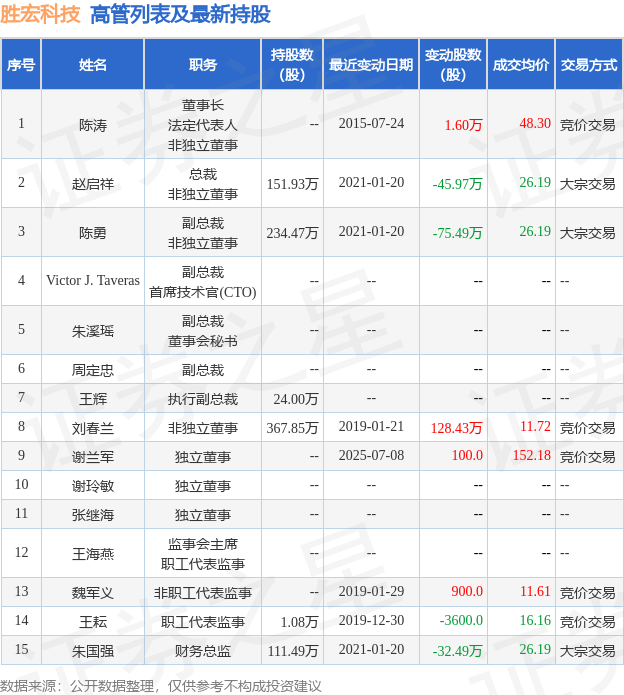Select the name 王耘

tap(93, 622)
